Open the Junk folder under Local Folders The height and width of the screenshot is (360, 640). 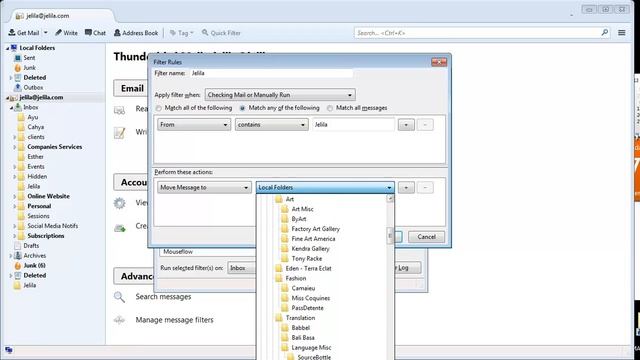click(x=29, y=68)
